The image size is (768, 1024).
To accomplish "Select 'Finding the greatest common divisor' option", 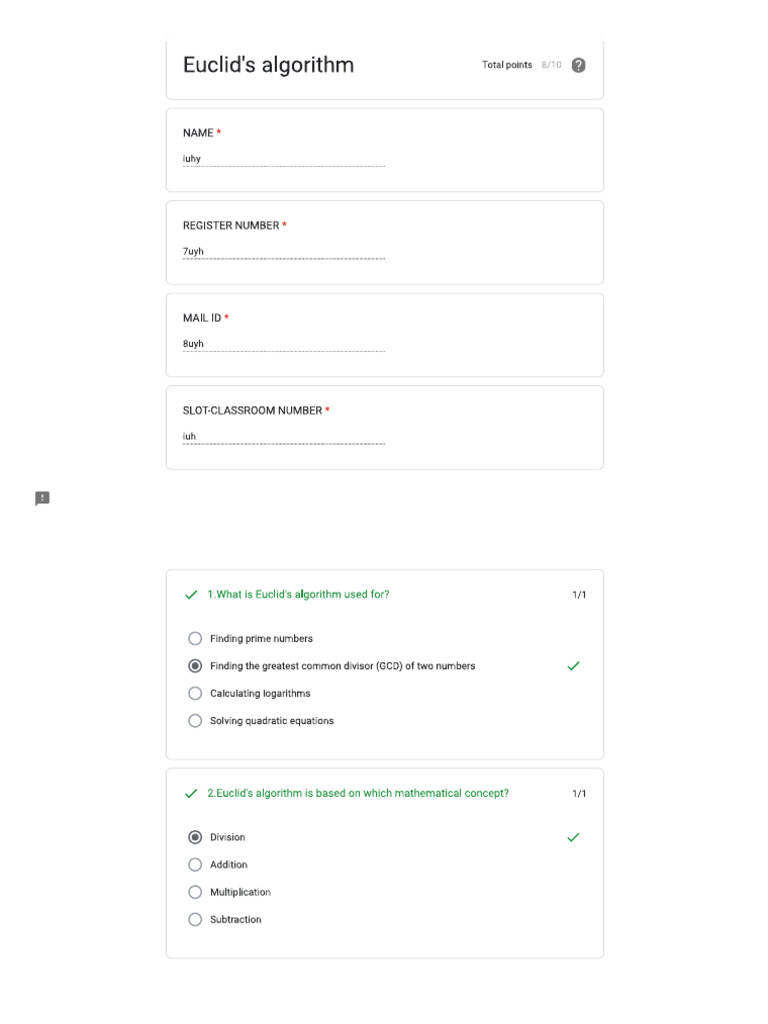I will [195, 666].
